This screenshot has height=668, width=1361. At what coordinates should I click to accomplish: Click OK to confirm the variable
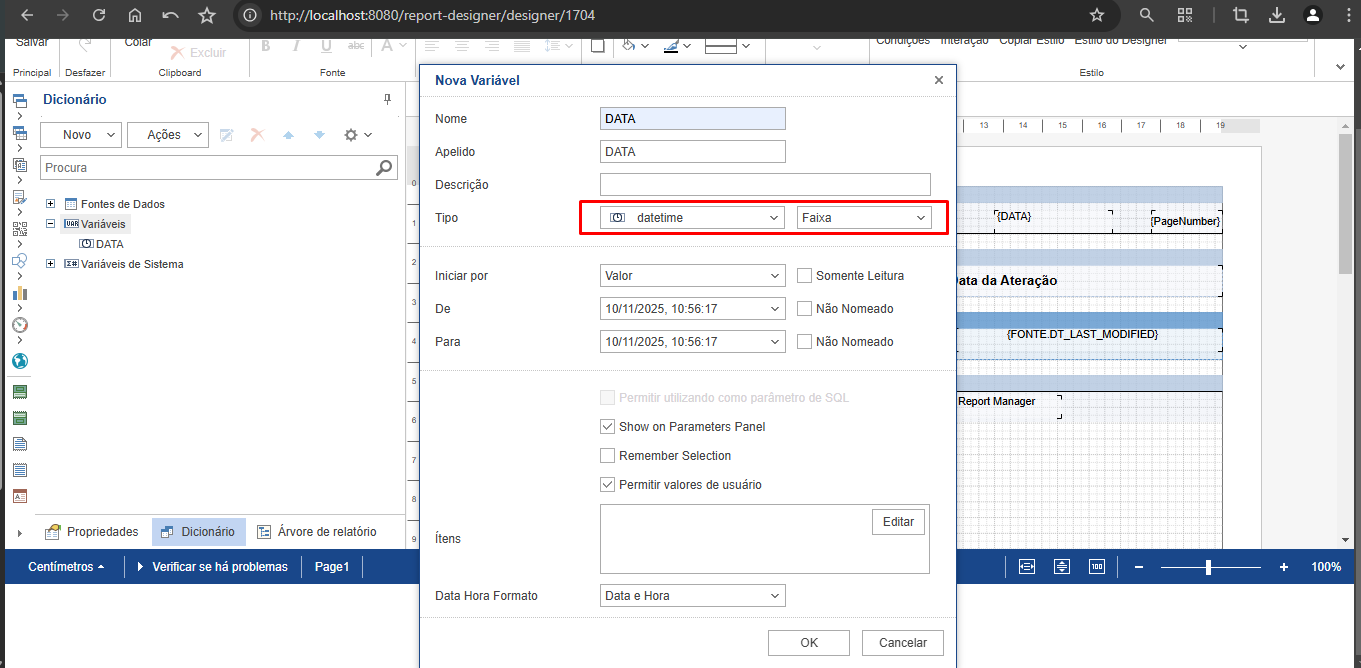[x=808, y=643]
